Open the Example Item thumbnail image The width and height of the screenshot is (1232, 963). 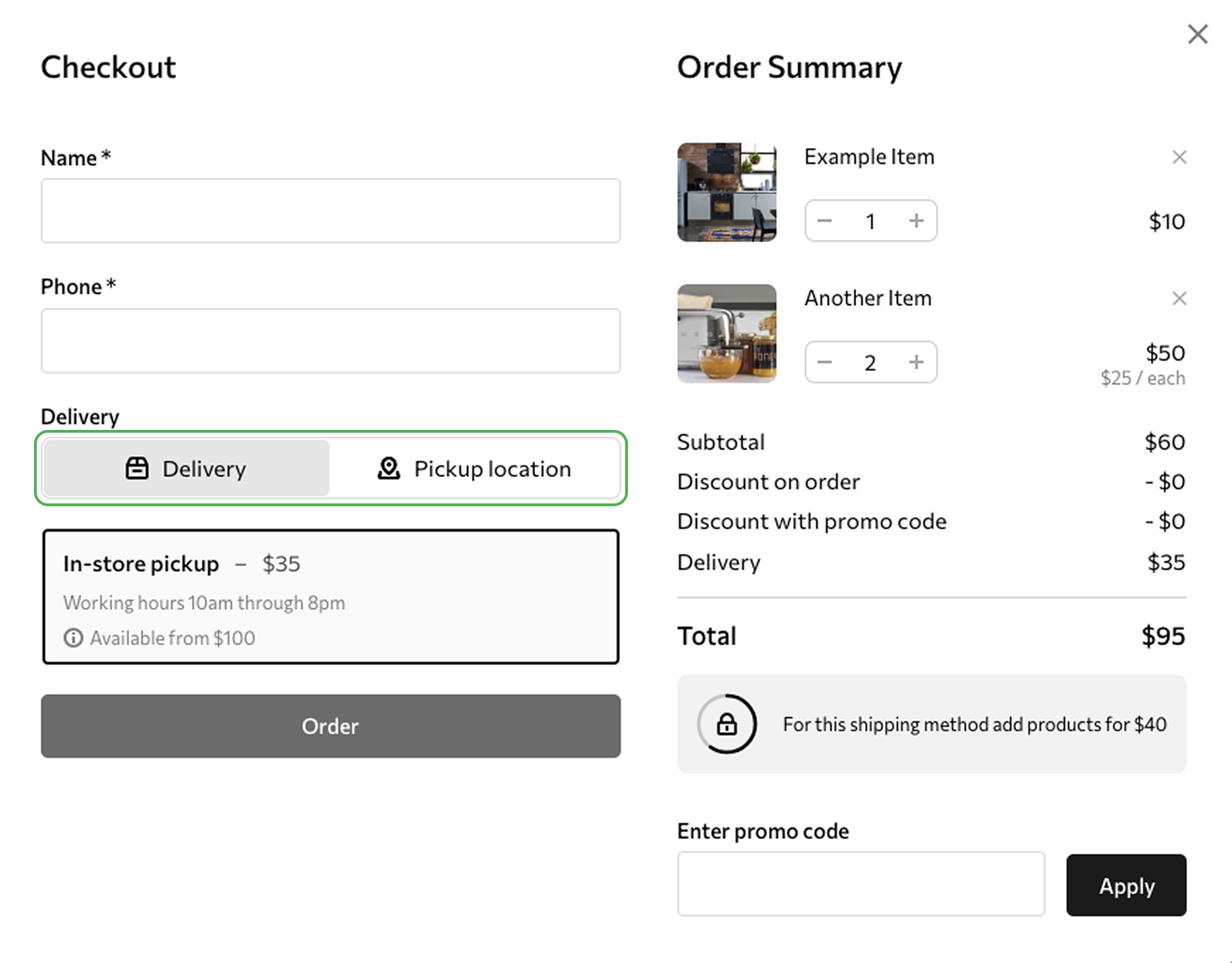726,192
